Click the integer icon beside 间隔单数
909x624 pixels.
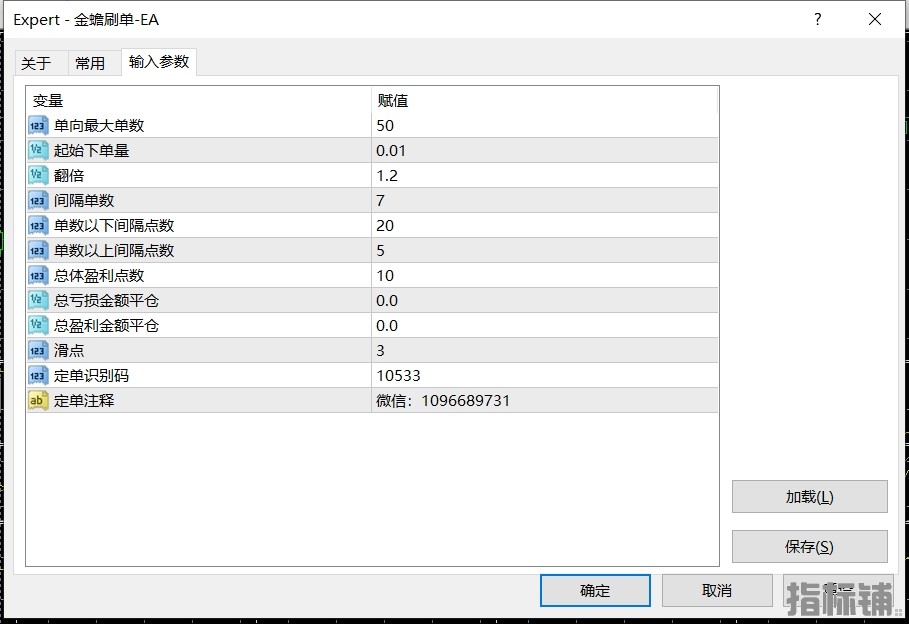(x=38, y=200)
